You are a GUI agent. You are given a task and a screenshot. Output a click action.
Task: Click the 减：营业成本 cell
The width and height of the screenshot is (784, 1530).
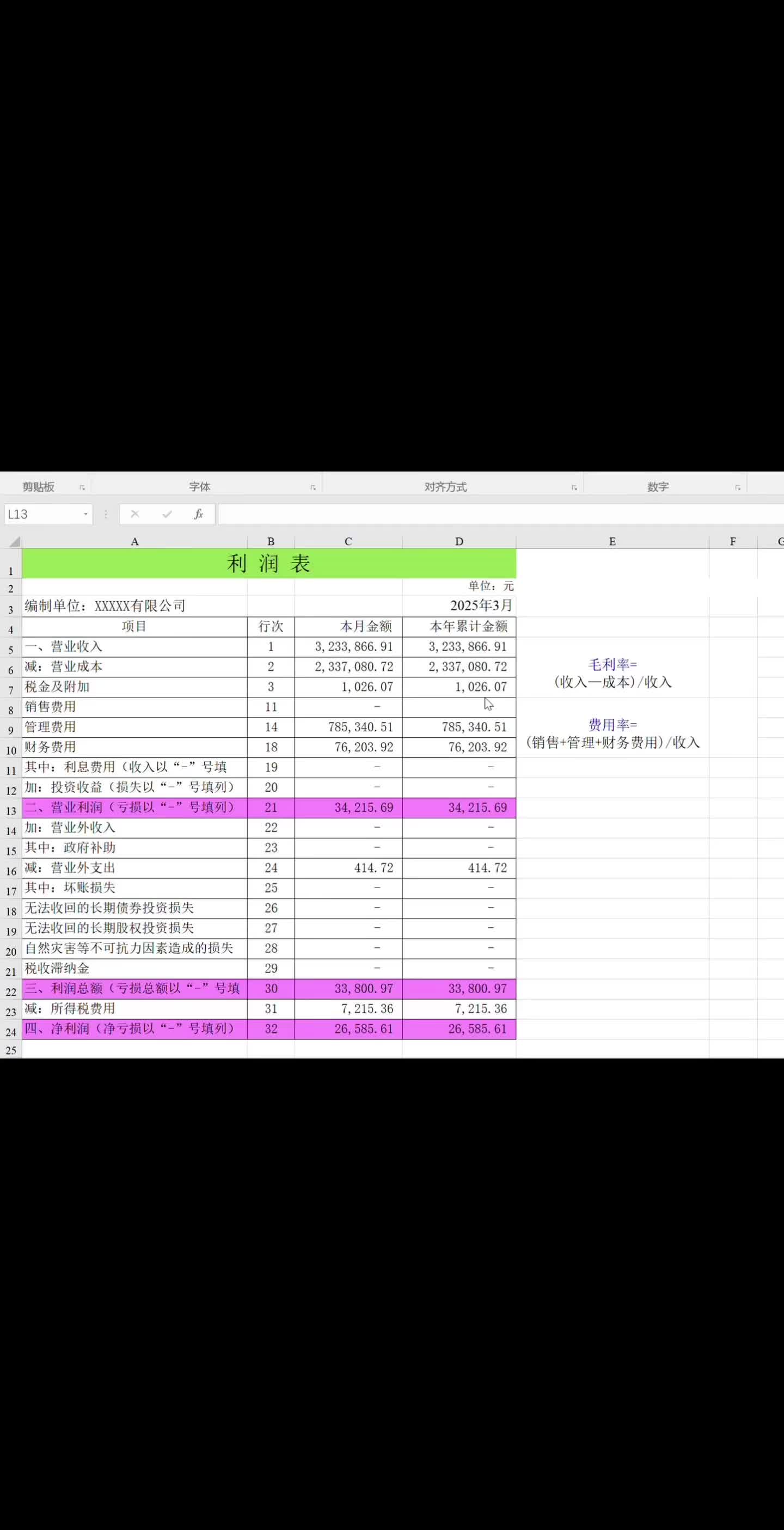(135, 667)
